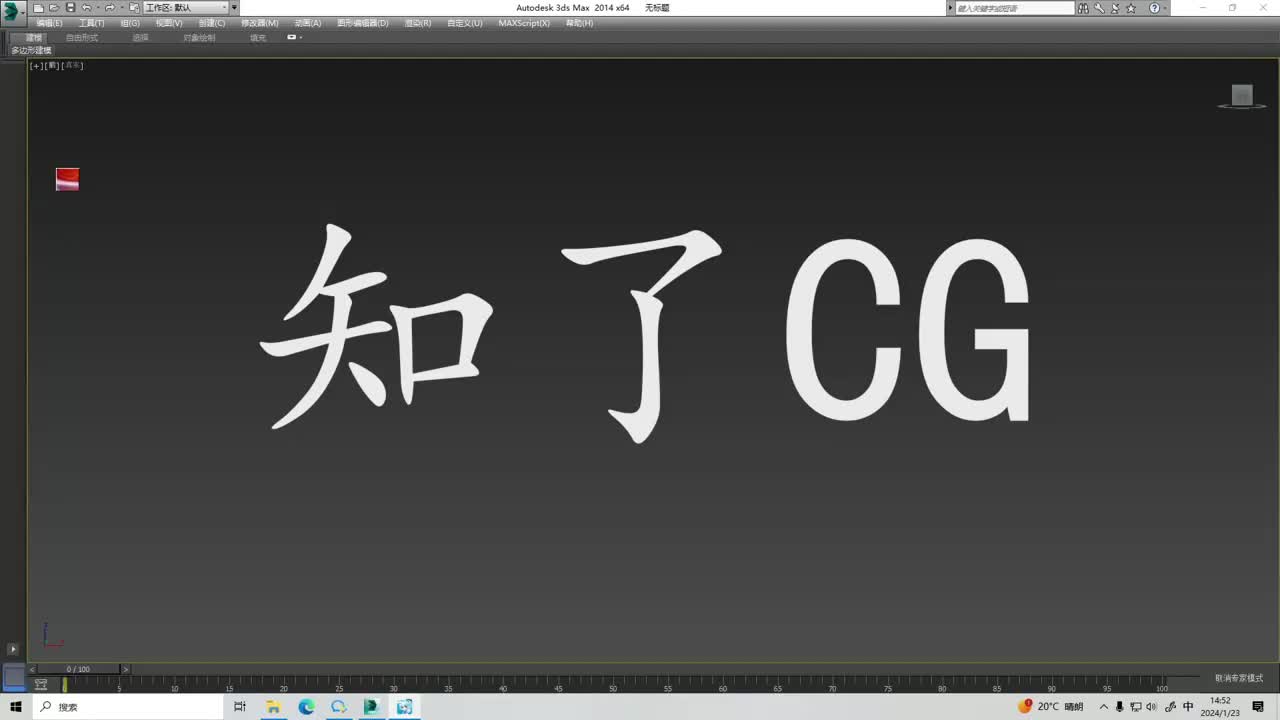This screenshot has width=1280, height=720.
Task: Open the viewport view name label menu
Action: pos(53,66)
